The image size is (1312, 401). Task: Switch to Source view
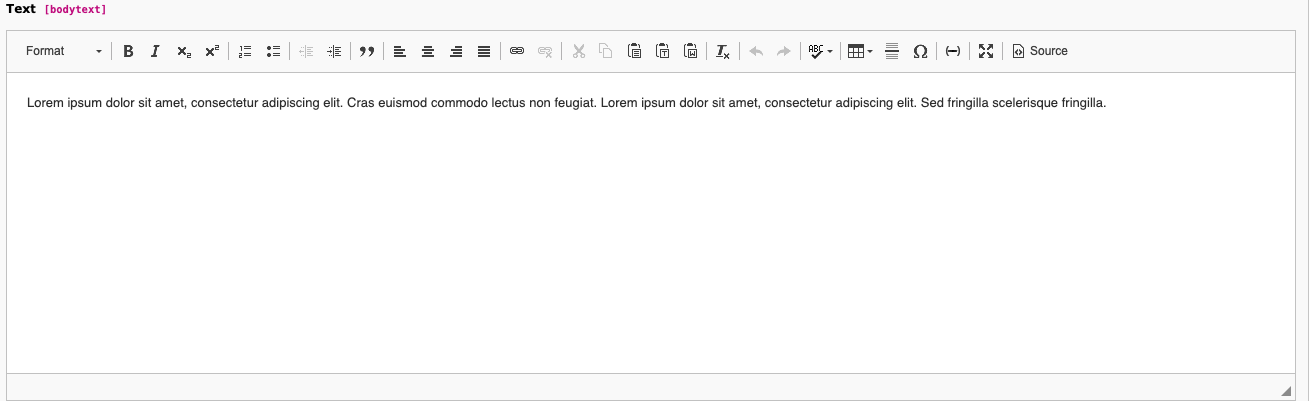click(1040, 51)
